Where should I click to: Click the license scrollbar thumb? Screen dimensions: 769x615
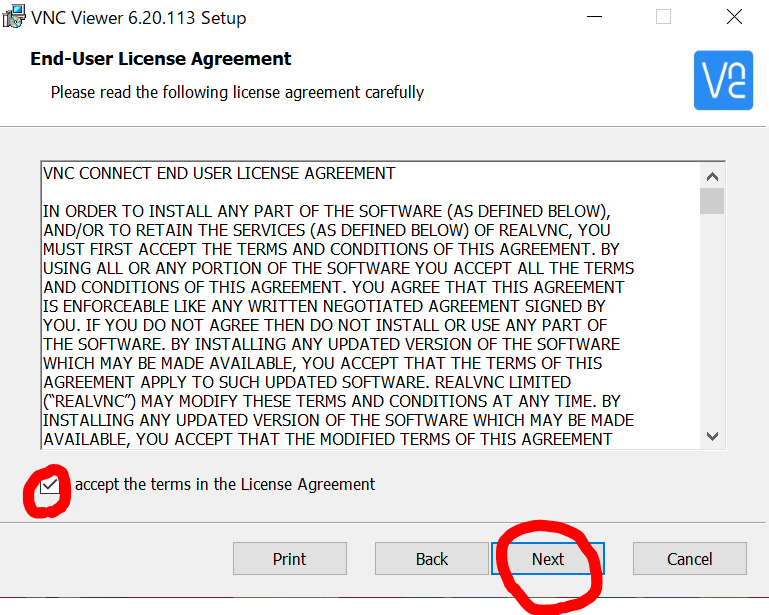712,201
